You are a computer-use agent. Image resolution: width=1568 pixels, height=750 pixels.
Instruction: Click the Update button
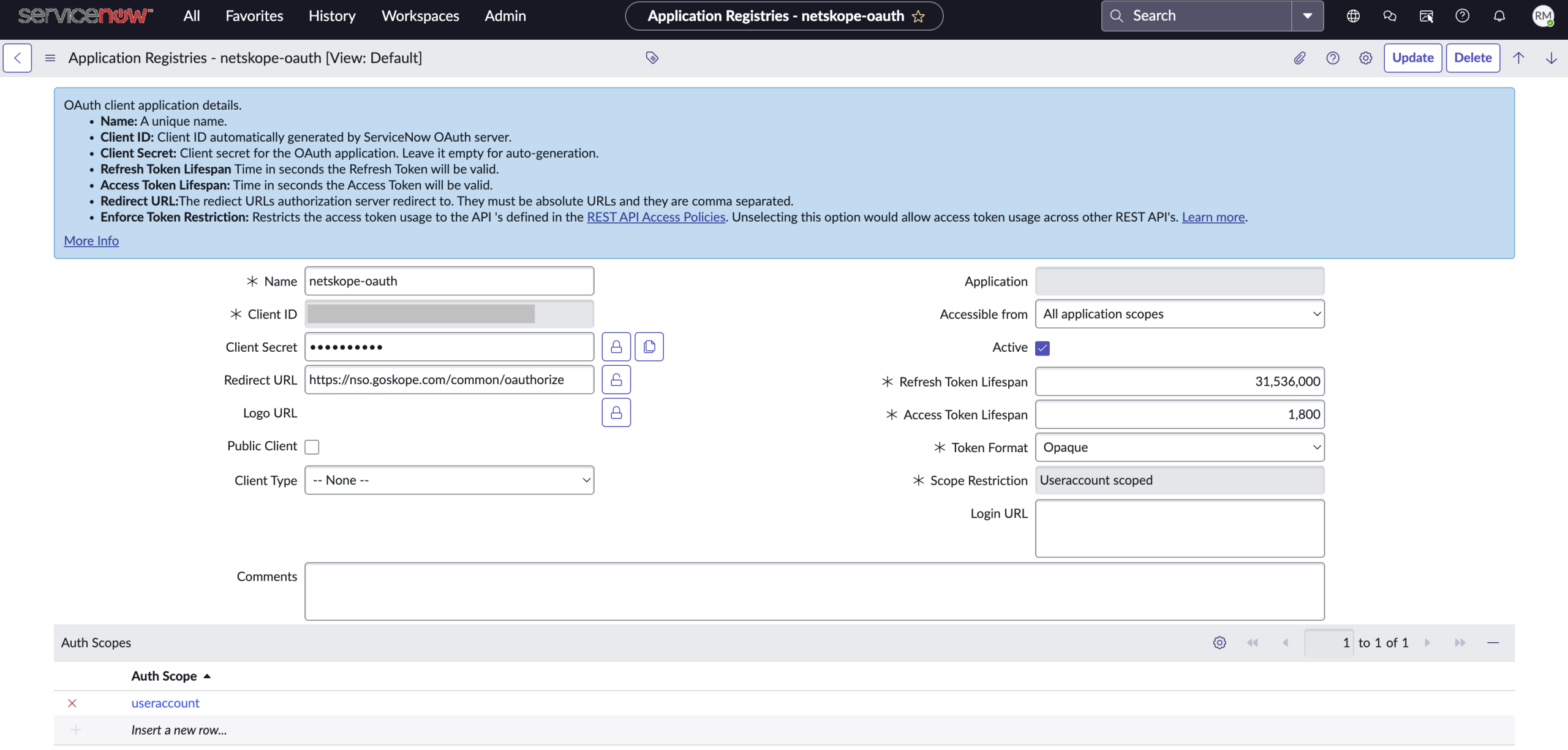coord(1413,58)
